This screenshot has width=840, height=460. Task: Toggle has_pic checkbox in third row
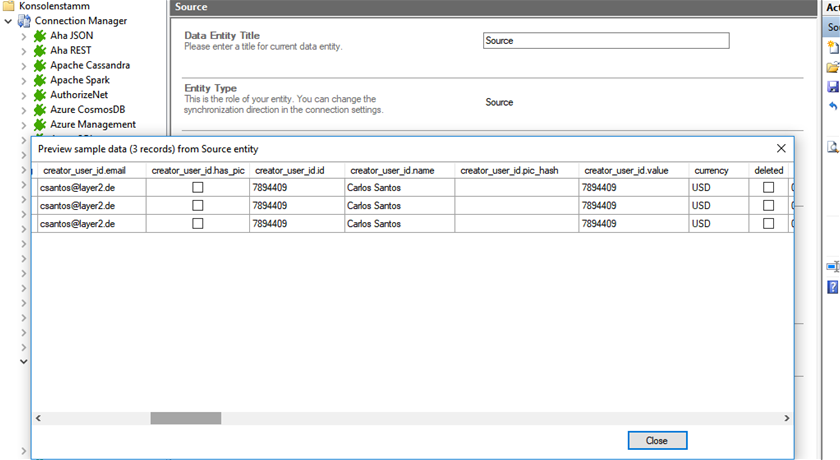[197, 224]
